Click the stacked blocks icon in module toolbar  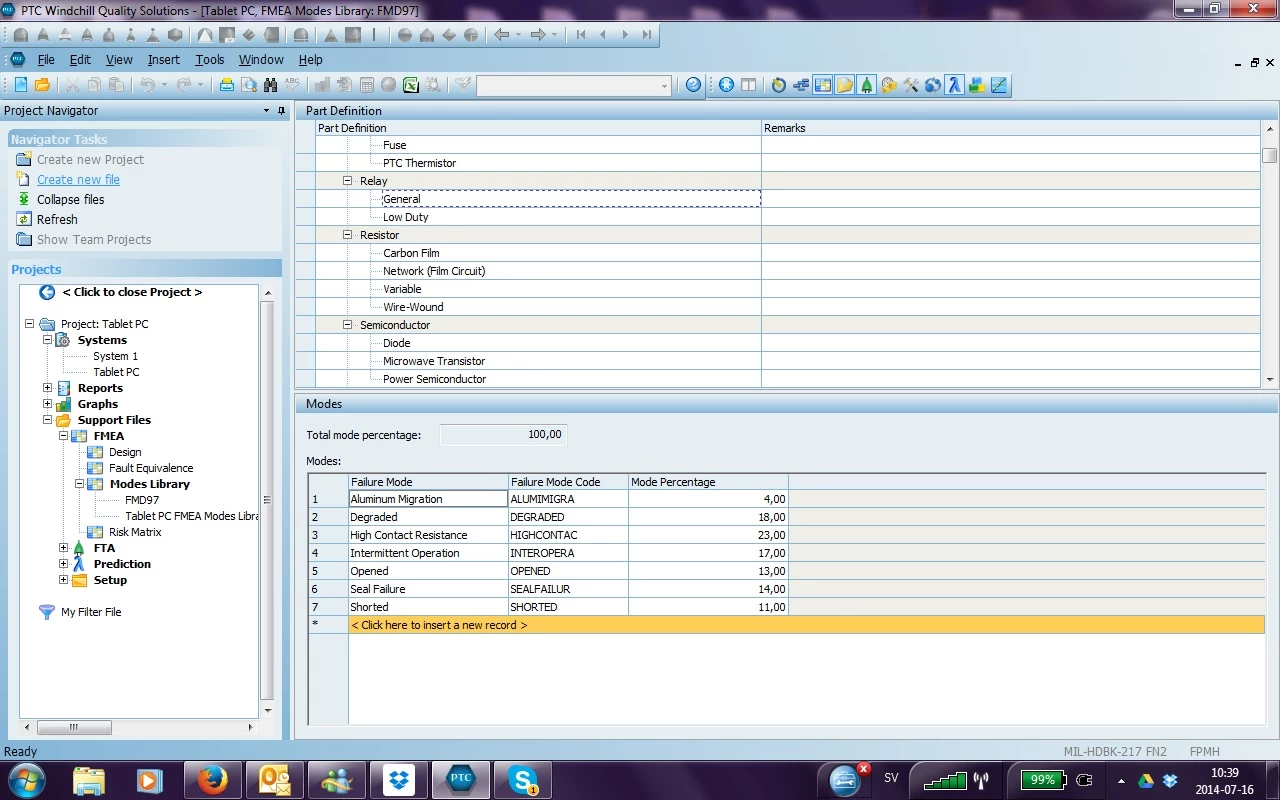pos(976,85)
